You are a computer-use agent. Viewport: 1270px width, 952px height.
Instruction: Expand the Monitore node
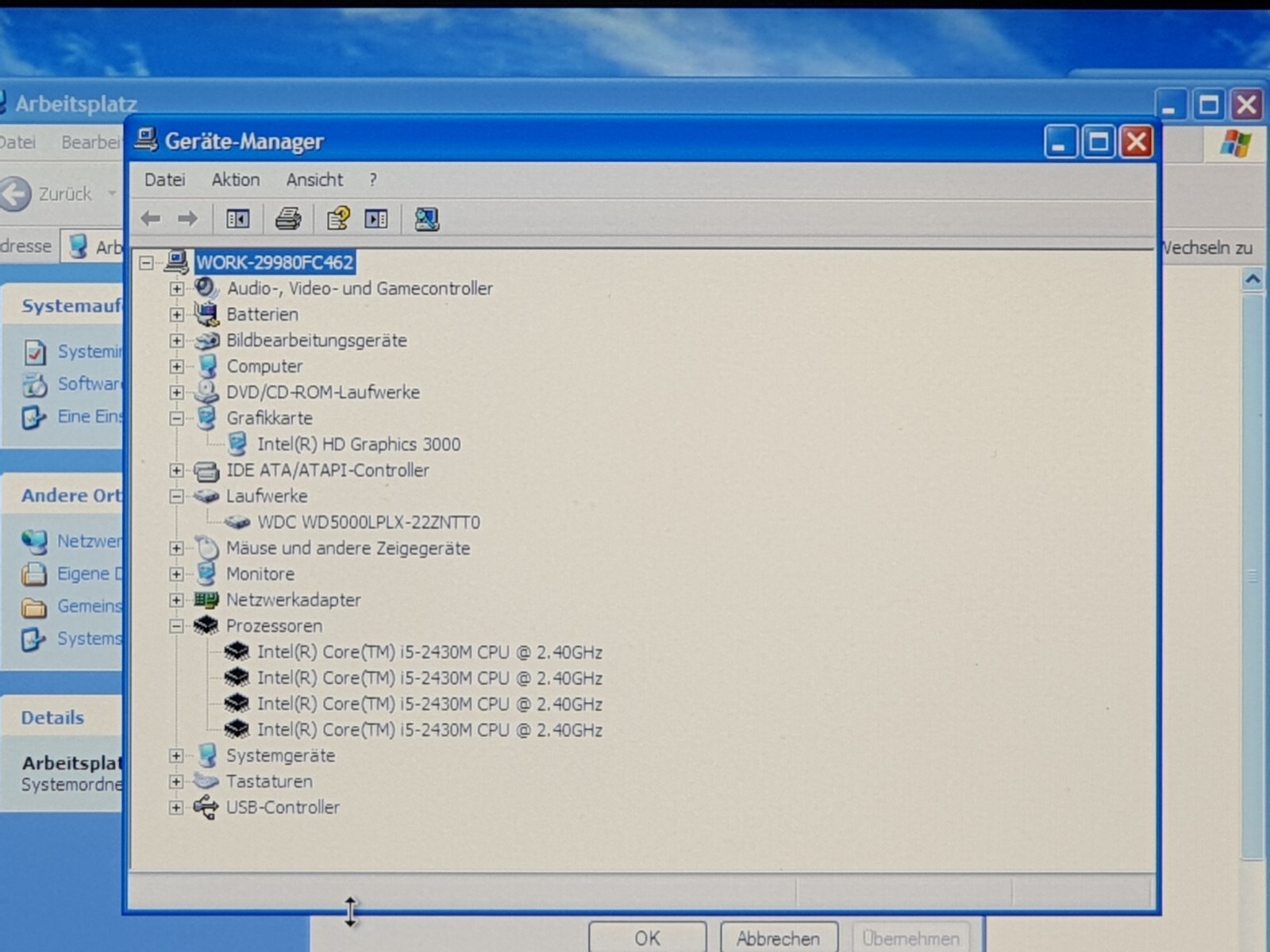click(176, 574)
